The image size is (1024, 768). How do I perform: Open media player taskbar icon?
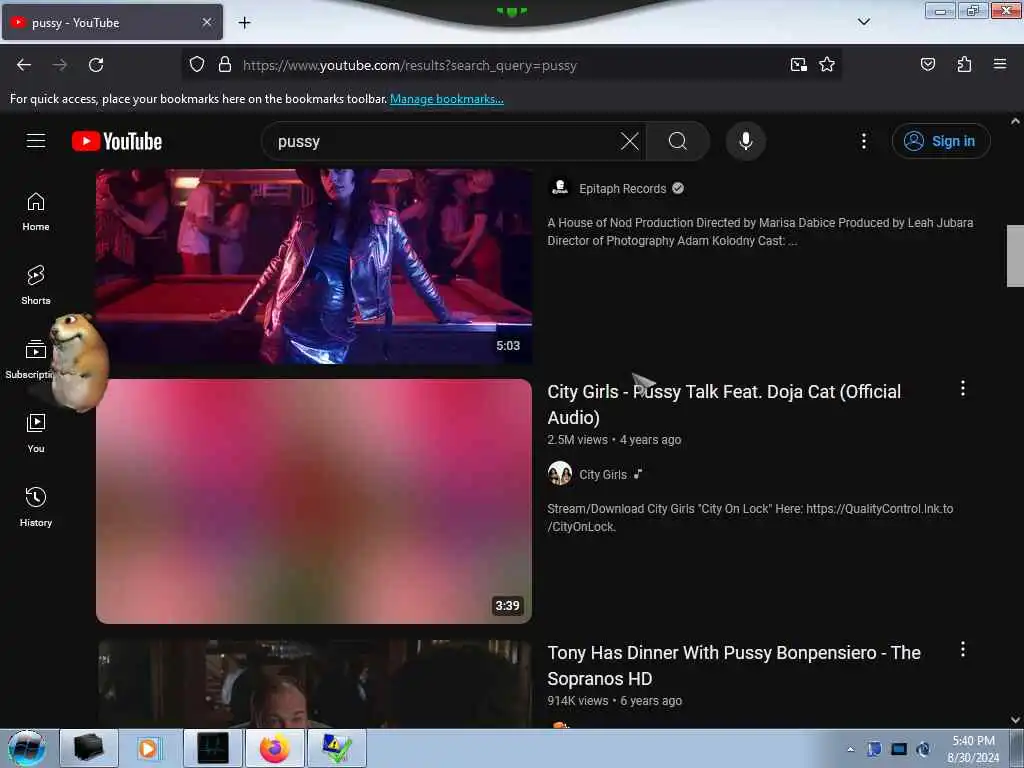coord(148,748)
